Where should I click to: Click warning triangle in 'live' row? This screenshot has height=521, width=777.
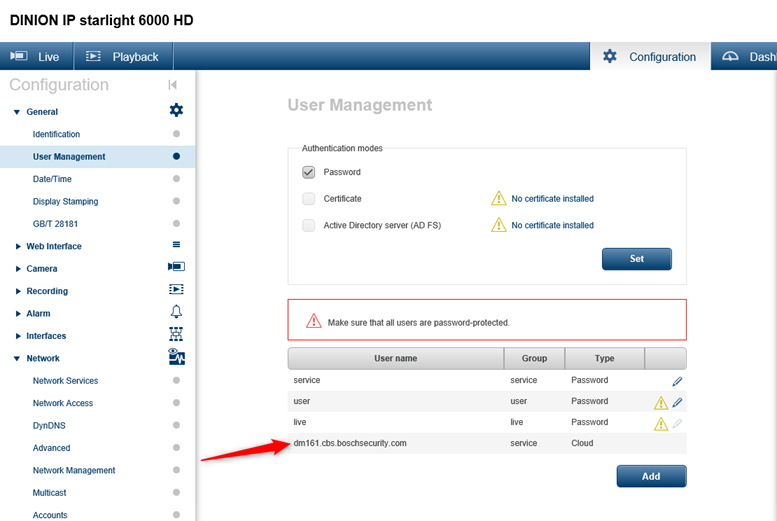point(661,424)
